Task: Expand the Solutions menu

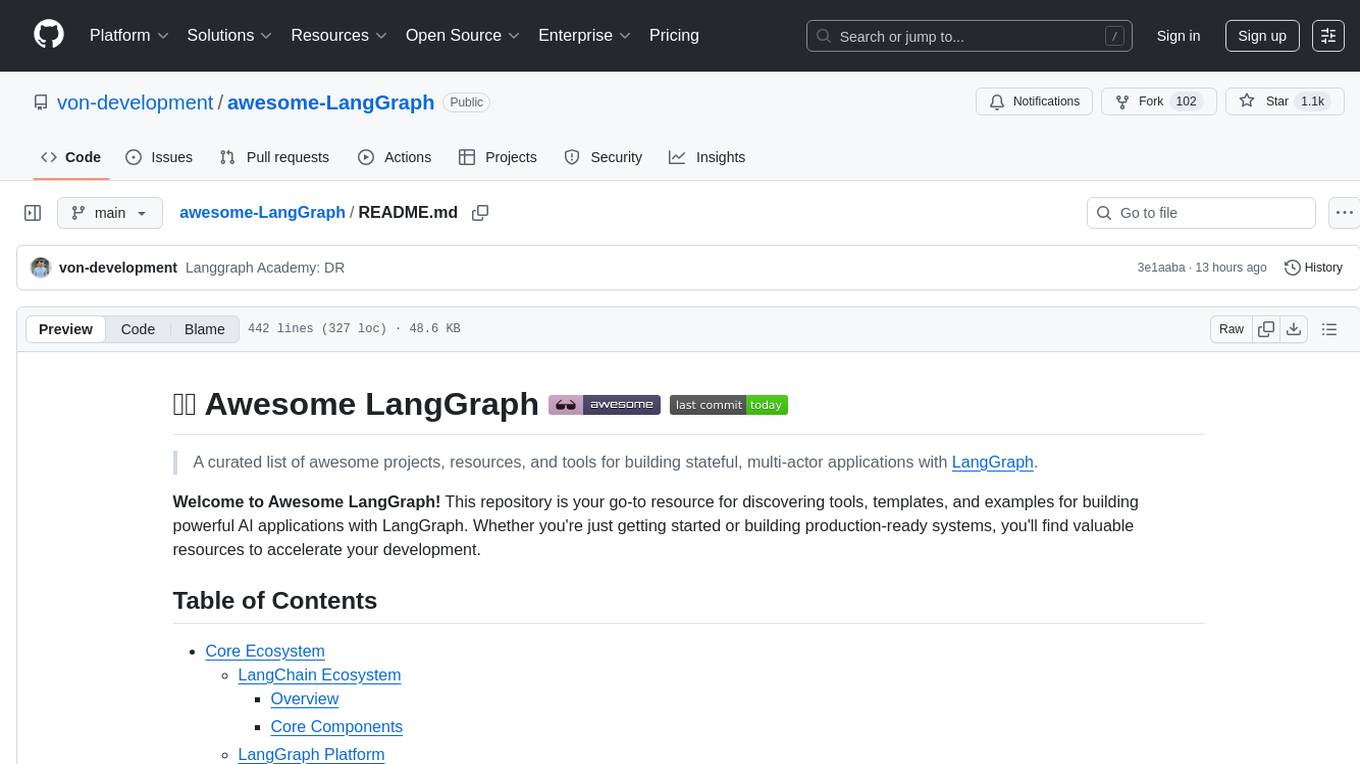Action: click(x=229, y=35)
